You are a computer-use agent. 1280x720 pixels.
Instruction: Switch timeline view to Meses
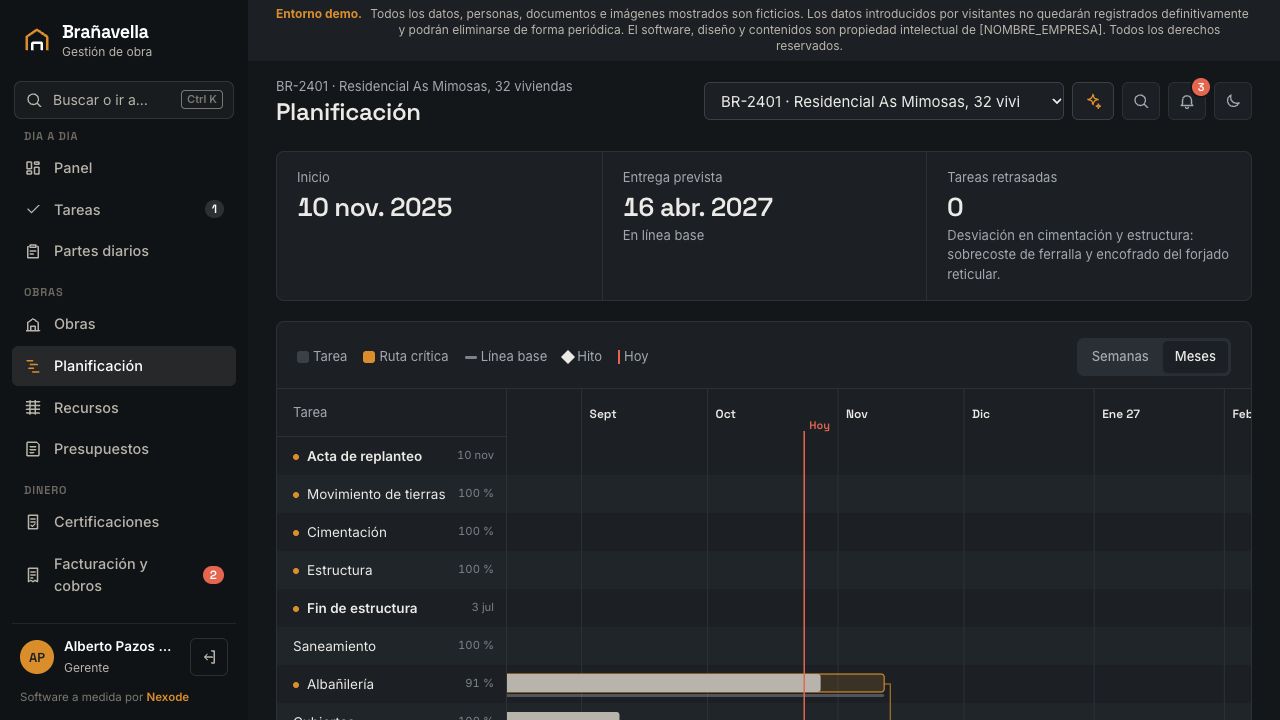click(1195, 357)
